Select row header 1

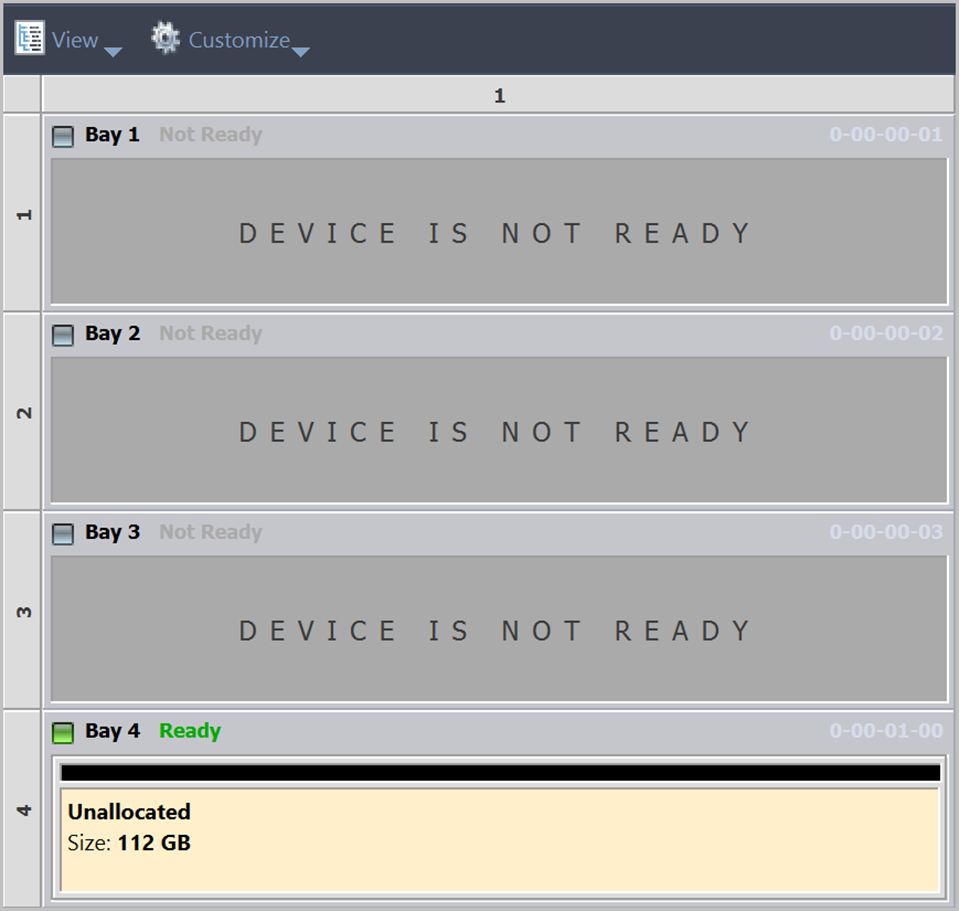pyautogui.click(x=22, y=213)
